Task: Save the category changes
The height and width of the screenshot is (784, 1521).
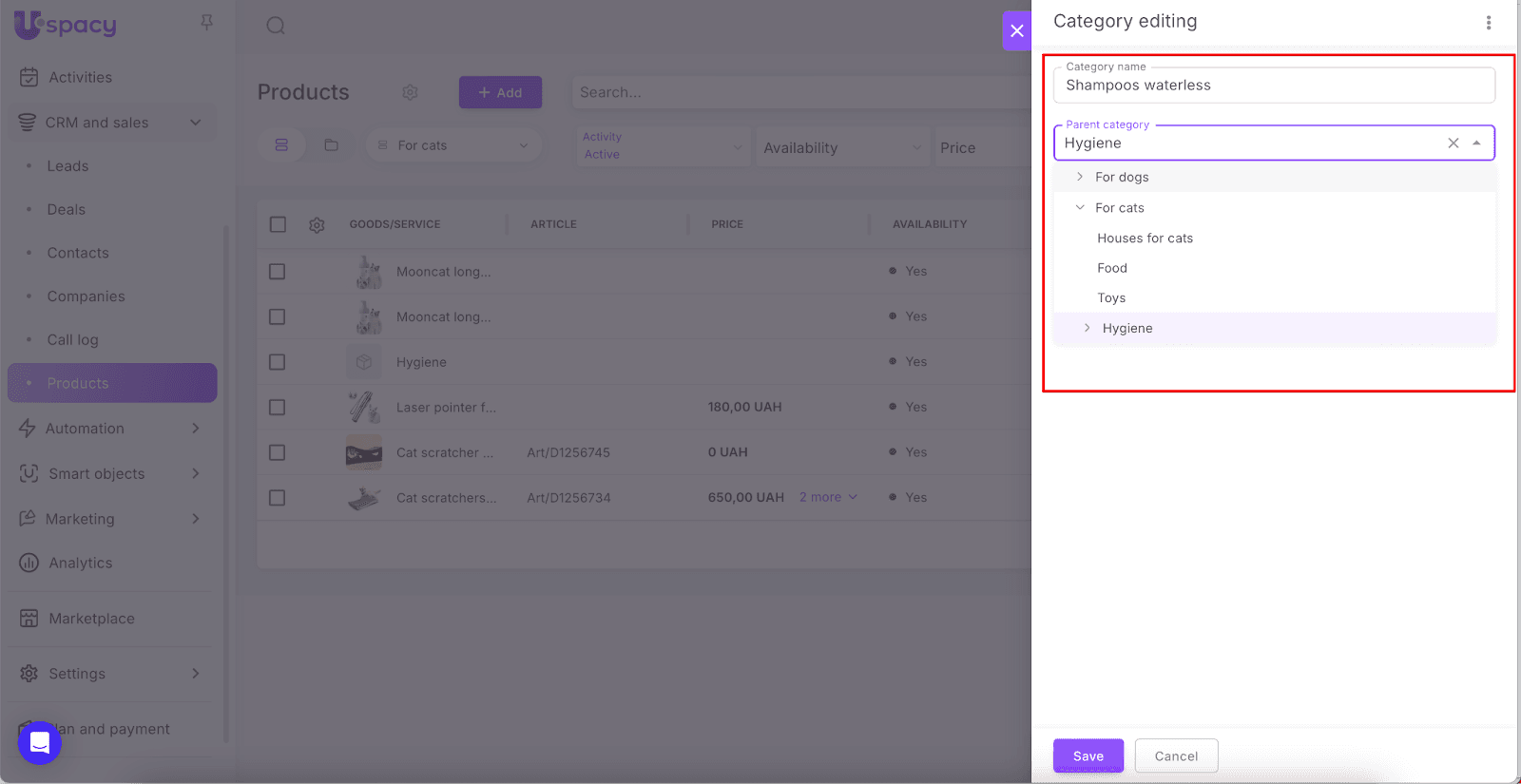Action: click(x=1088, y=756)
